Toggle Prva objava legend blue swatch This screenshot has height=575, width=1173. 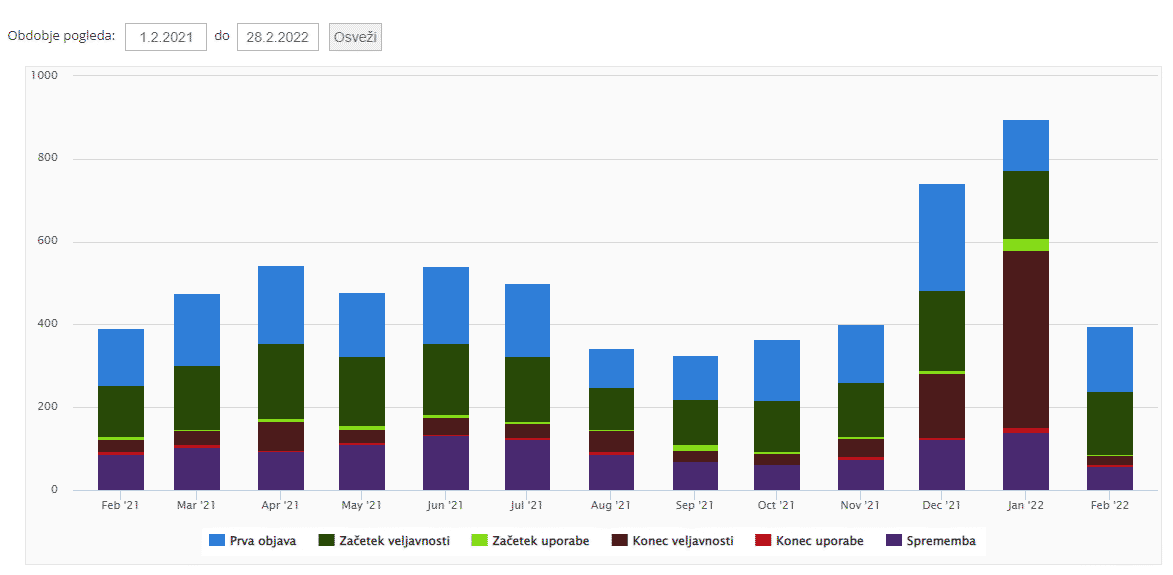coord(216,541)
